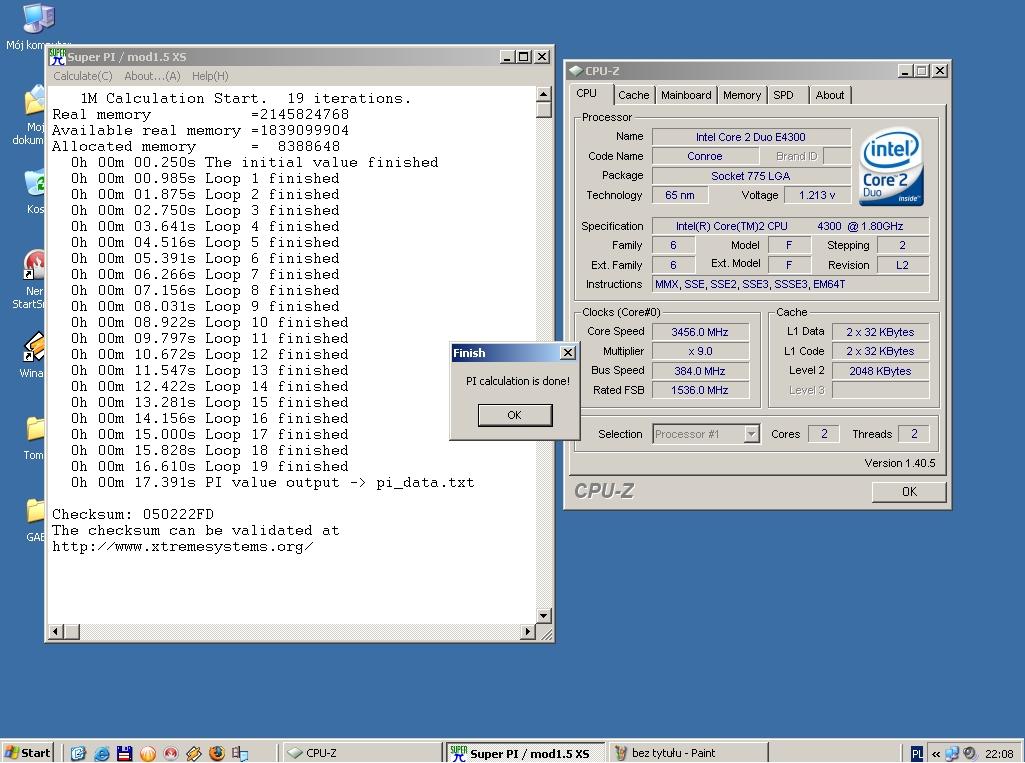
Task: Click the Super PI title bar icon
Action: (x=58, y=57)
